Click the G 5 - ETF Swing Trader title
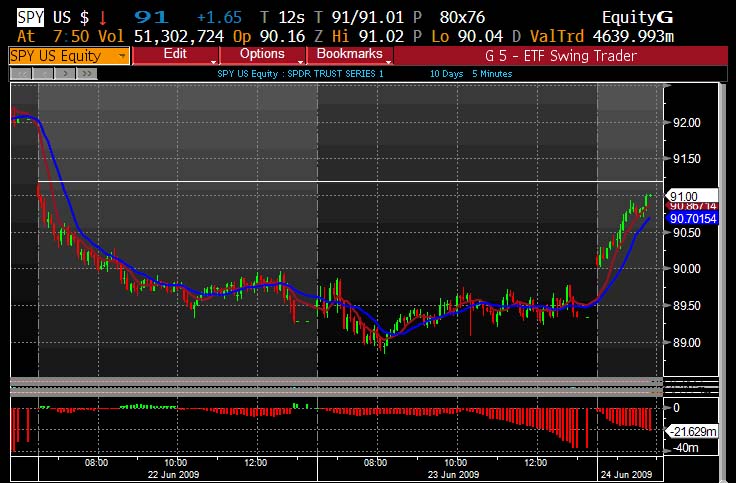Screen dimensions: 736x483 coord(561,56)
